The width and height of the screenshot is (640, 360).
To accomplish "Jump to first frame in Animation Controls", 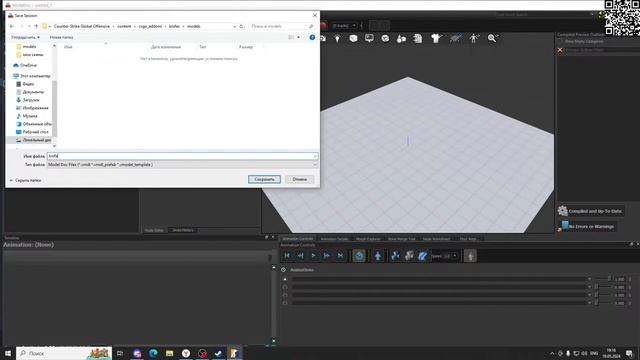I will (287, 256).
